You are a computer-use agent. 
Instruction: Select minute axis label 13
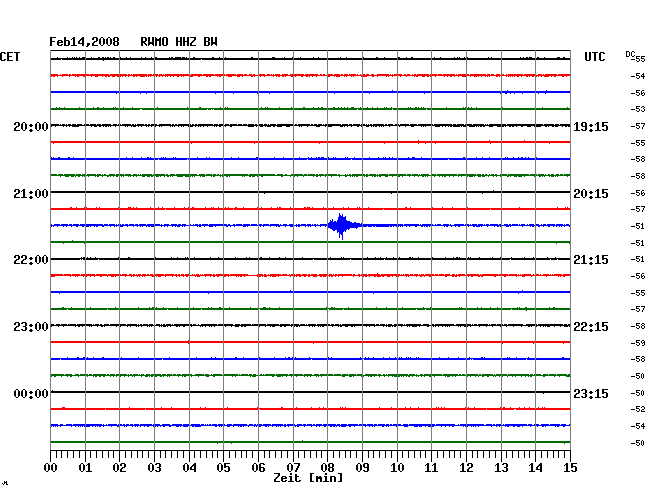tap(501, 467)
